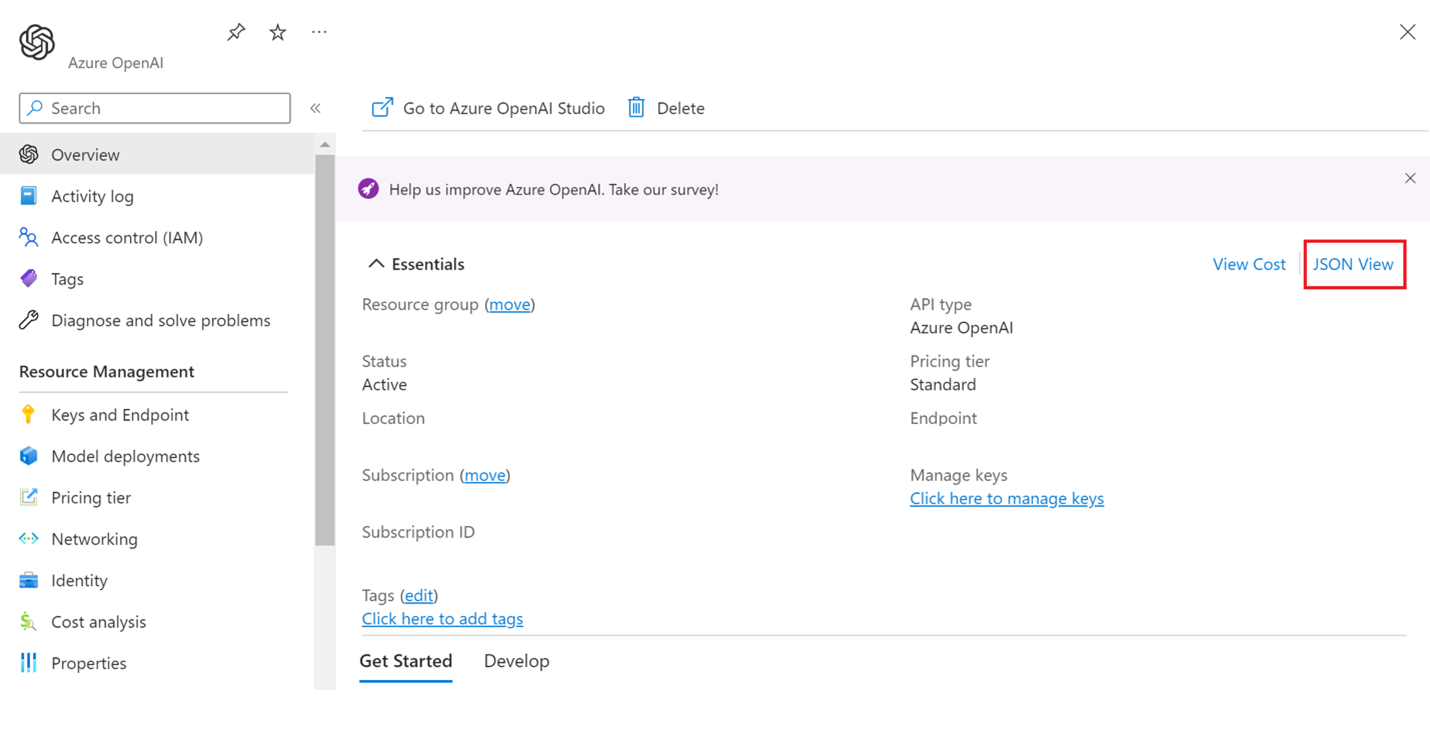Select the Identity sidebar item
Image resolution: width=1430 pixels, height=732 pixels.
tap(79, 580)
